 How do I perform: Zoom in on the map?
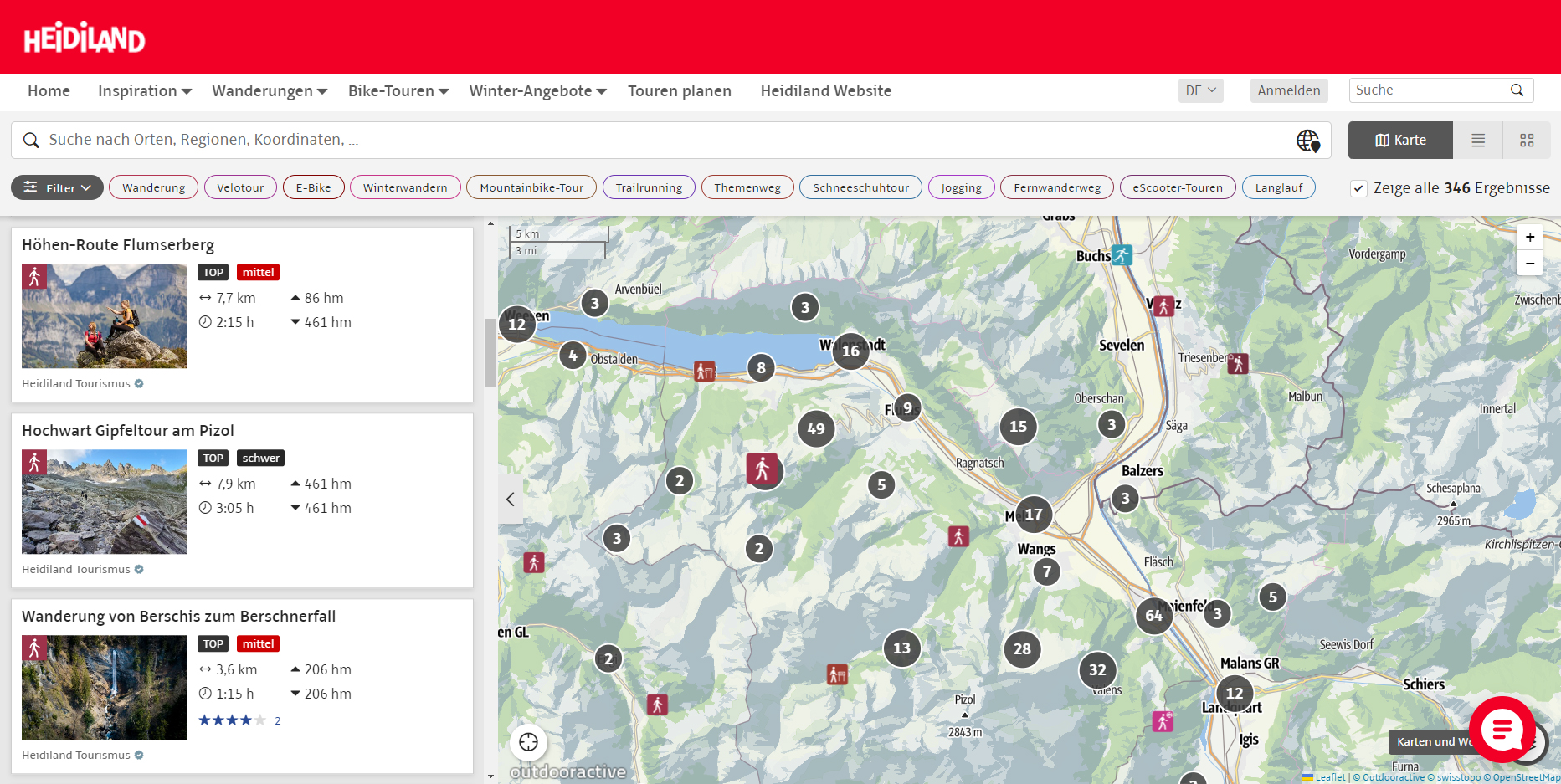pos(1529,238)
